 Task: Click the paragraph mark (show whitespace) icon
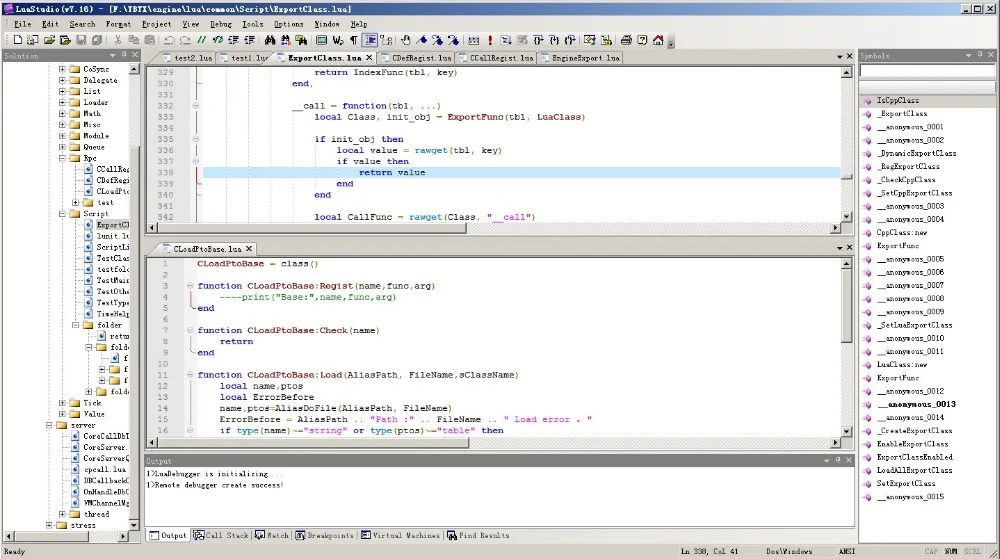tap(354, 40)
